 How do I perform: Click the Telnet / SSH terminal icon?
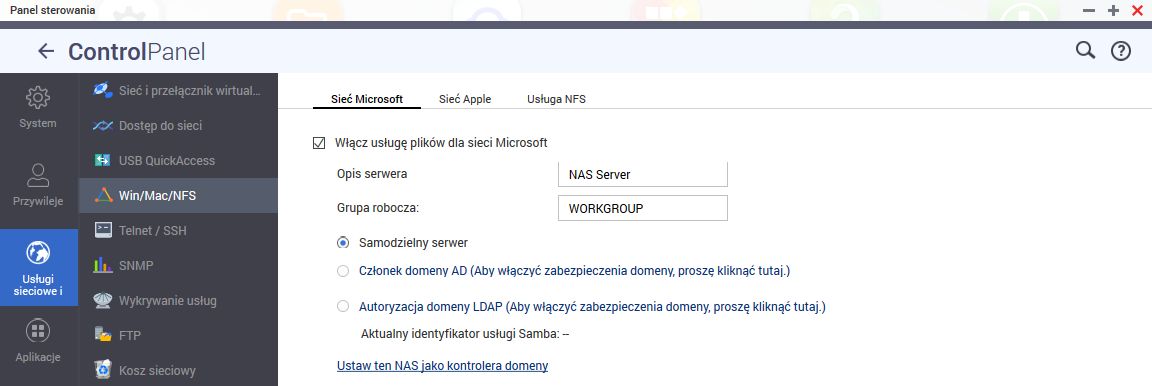tap(103, 230)
